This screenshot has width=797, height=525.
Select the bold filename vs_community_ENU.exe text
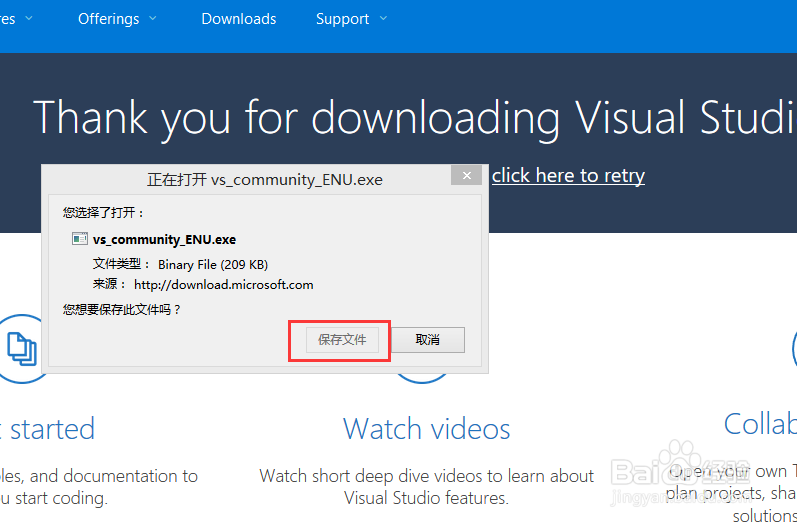coord(164,239)
